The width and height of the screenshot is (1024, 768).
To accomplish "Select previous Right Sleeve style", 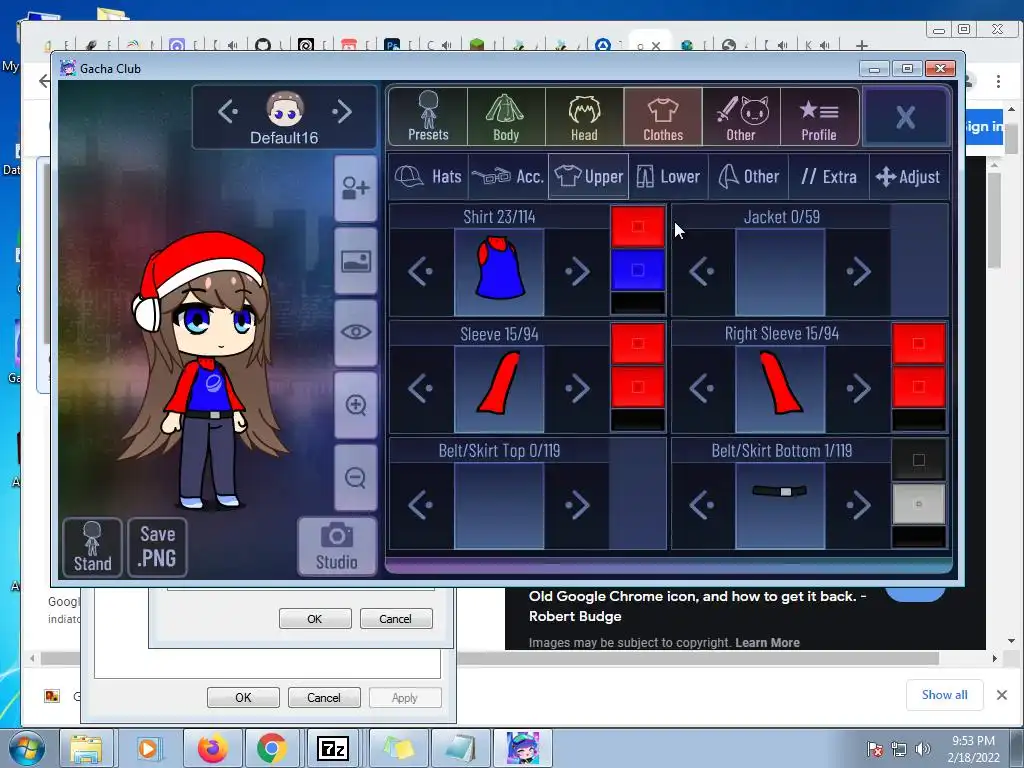I will pyautogui.click(x=702, y=389).
